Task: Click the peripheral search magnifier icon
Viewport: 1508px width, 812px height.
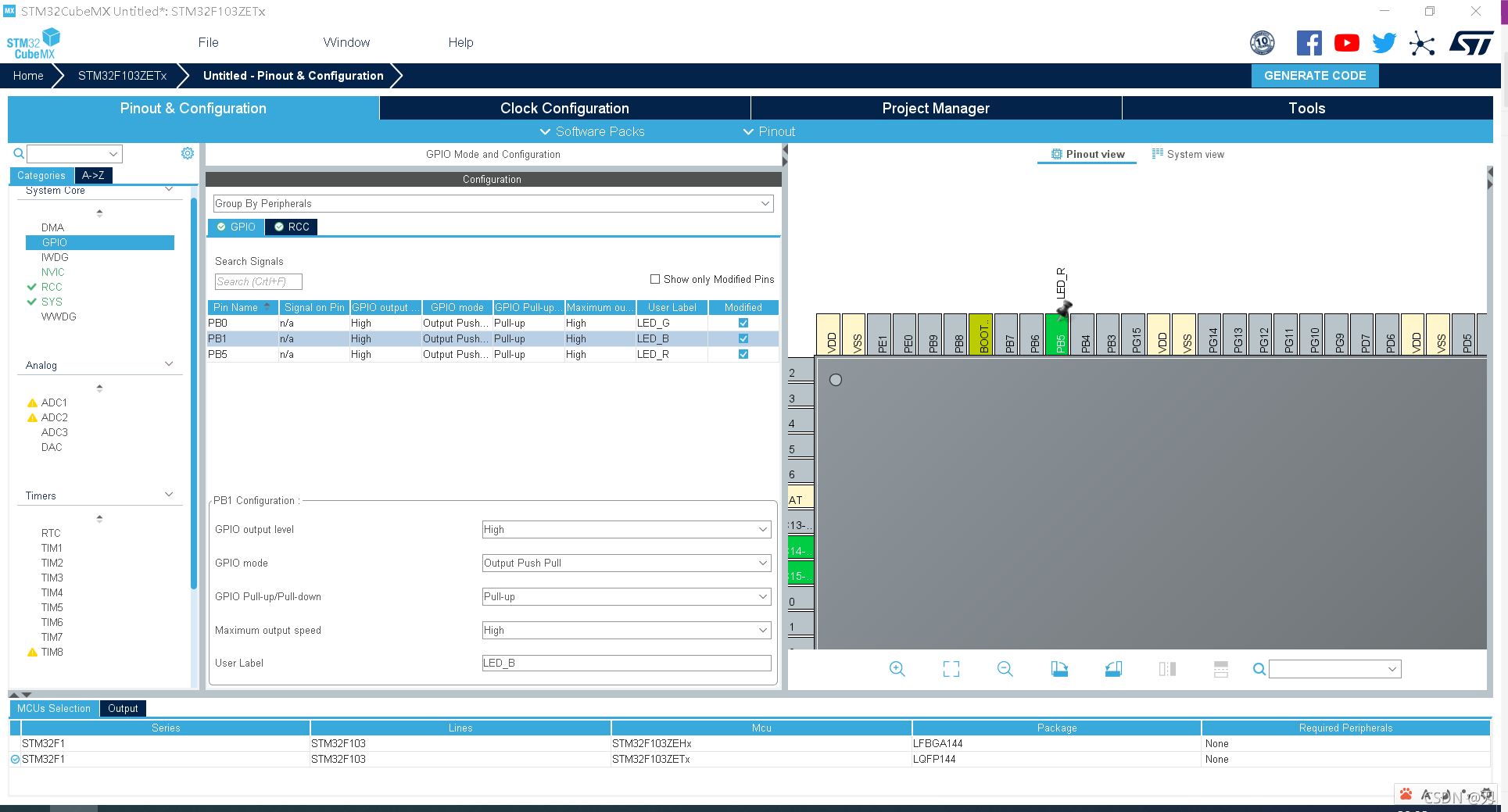Action: pyautogui.click(x=19, y=153)
